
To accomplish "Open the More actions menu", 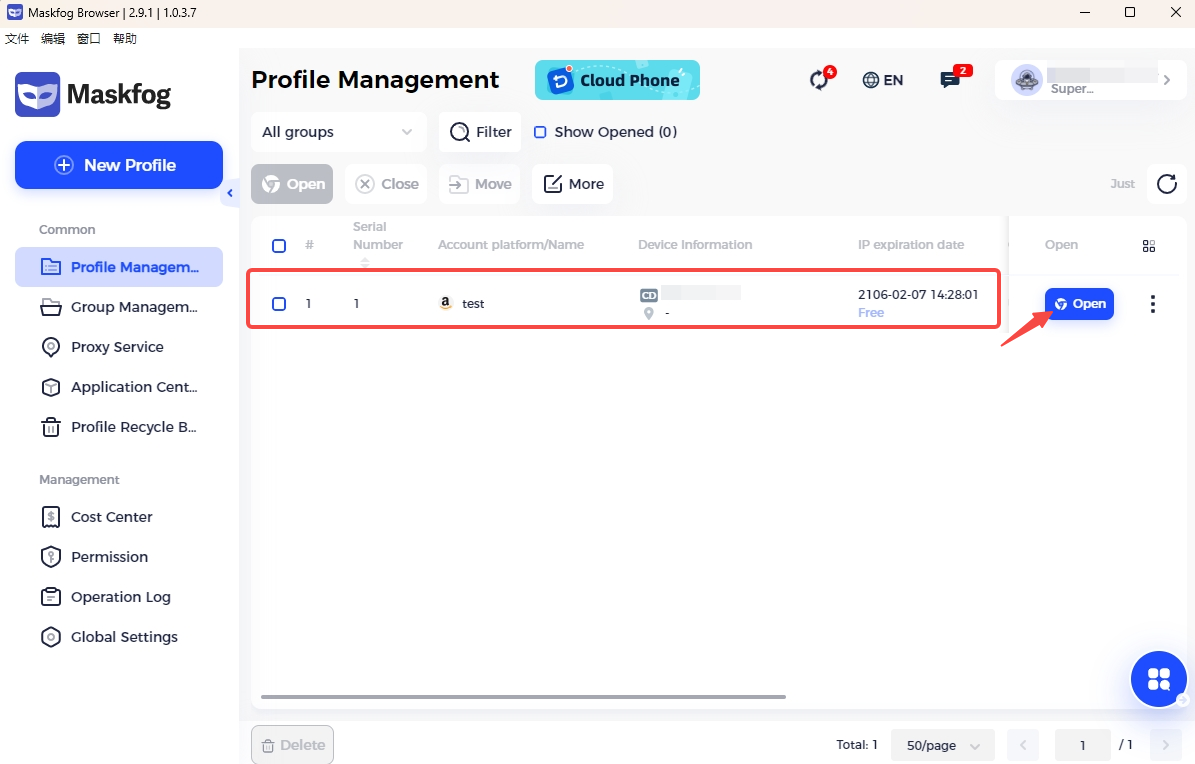I will (572, 184).
